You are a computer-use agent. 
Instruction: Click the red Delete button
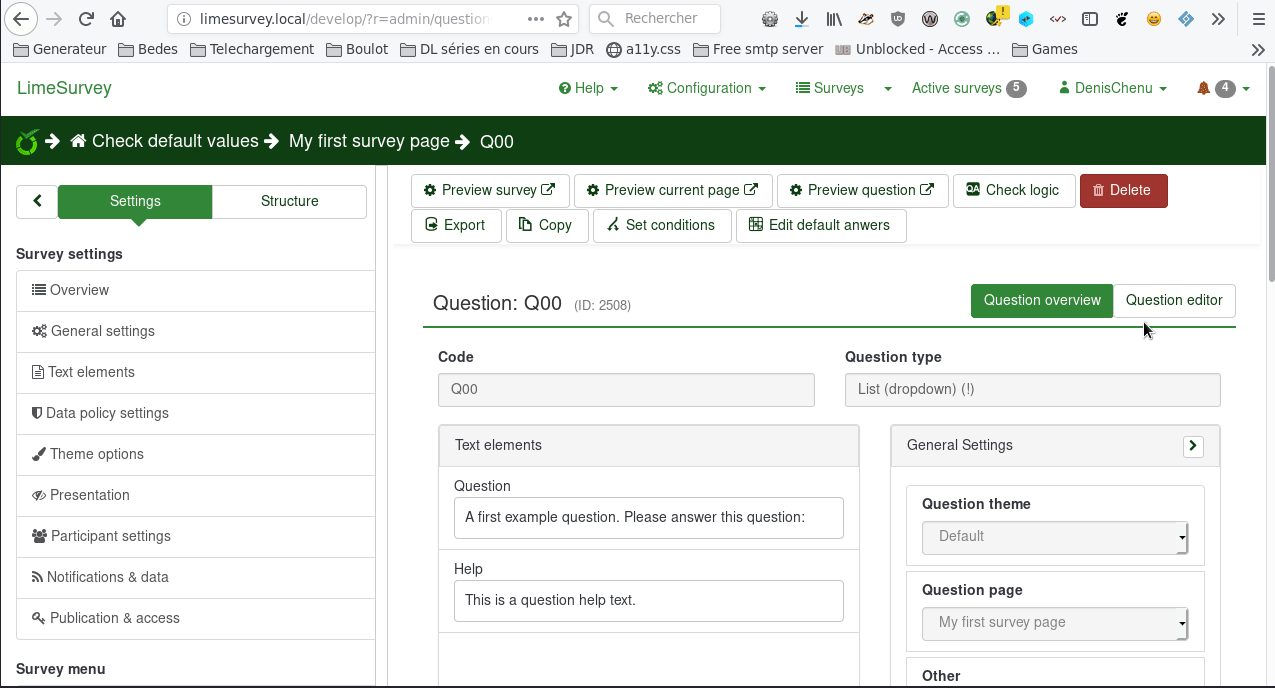[x=1123, y=190]
